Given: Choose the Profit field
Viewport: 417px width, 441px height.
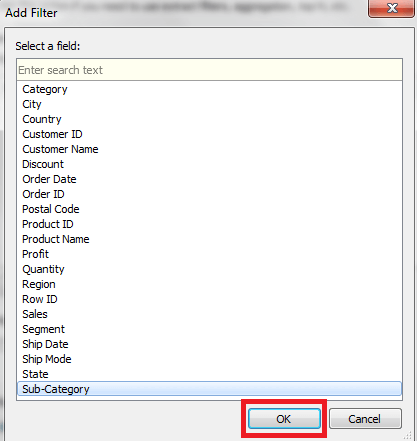Looking at the screenshot, I should [x=35, y=254].
